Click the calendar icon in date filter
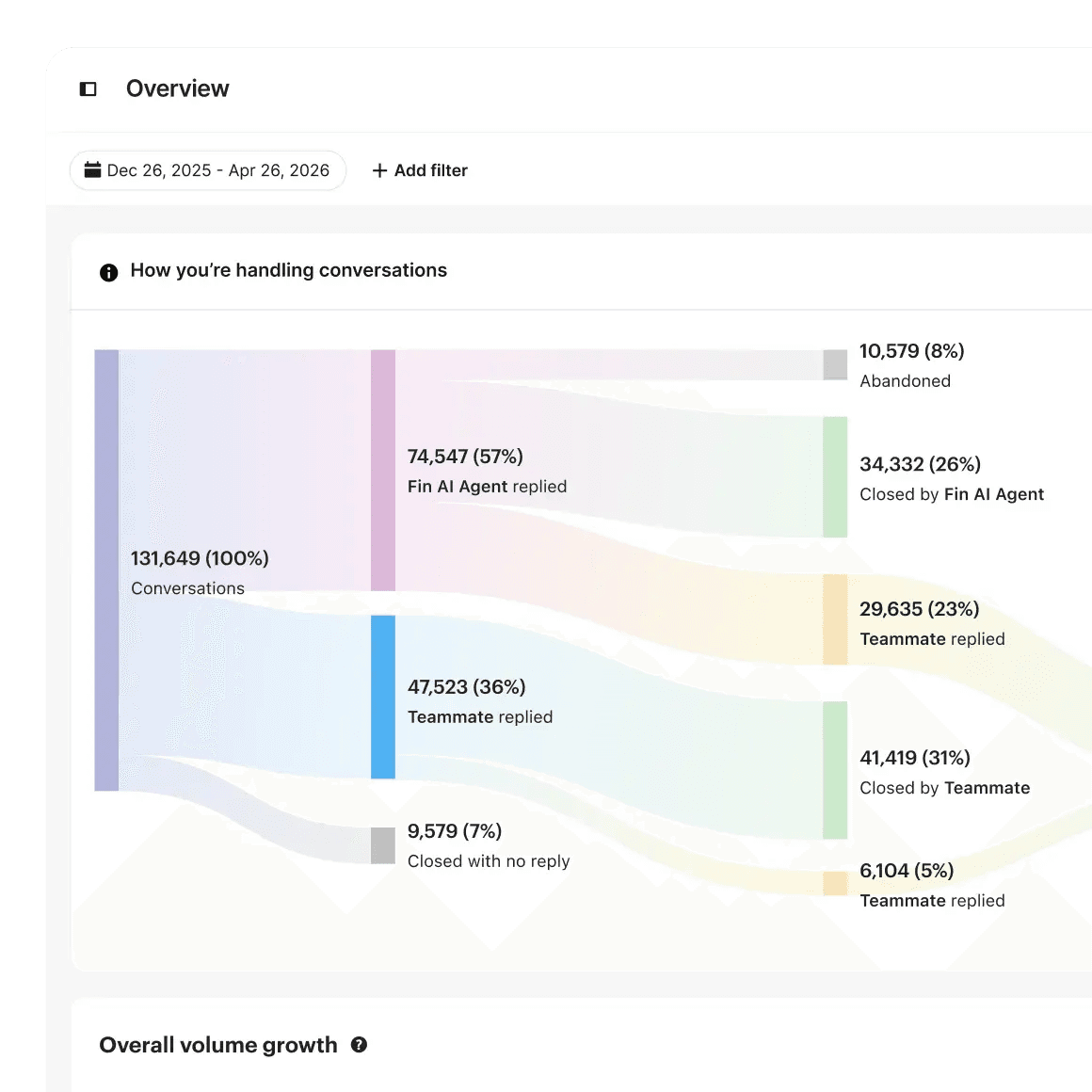 click(92, 170)
